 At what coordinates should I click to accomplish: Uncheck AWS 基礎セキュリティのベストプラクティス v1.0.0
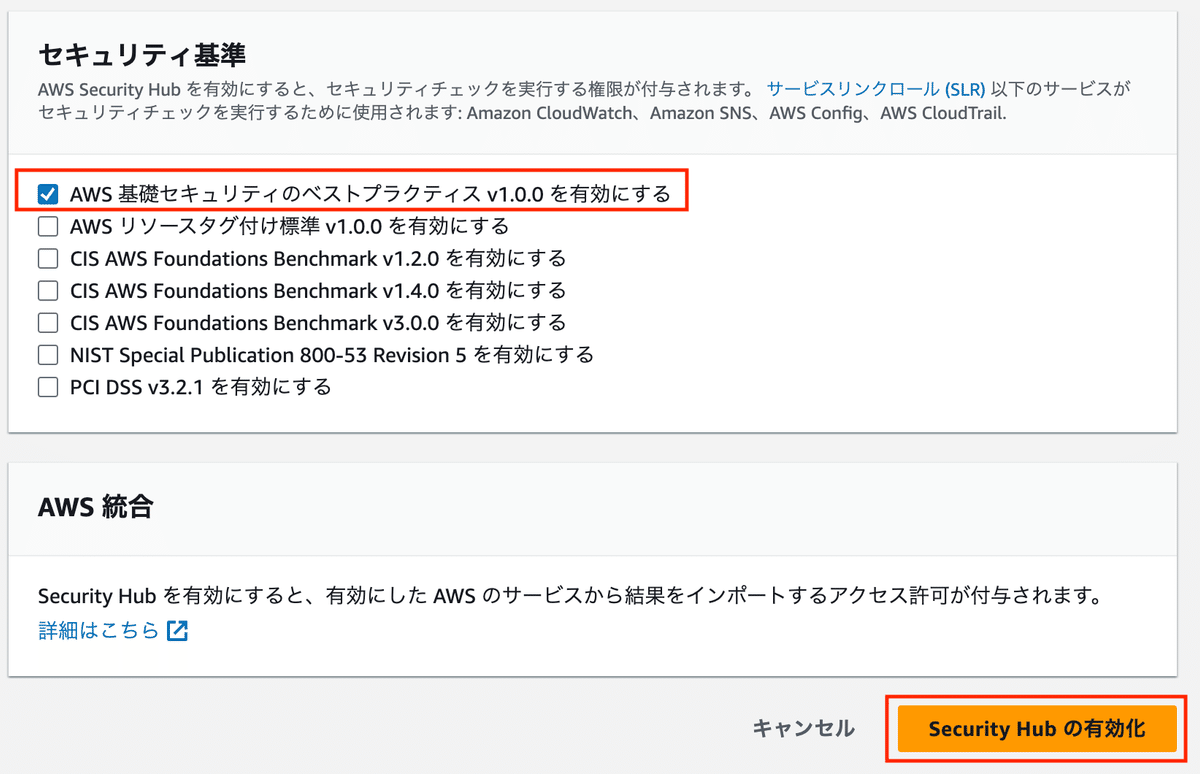click(47, 194)
